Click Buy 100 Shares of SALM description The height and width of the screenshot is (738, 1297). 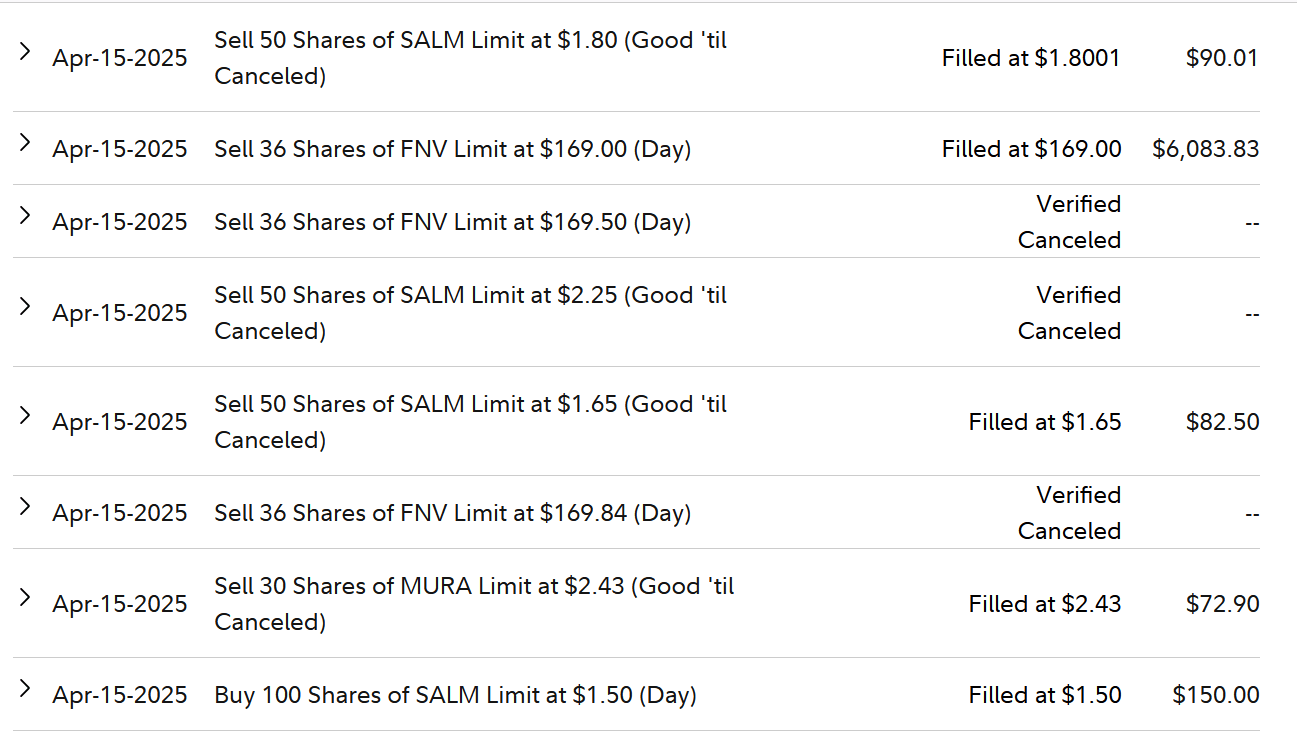pyautogui.click(x=455, y=695)
